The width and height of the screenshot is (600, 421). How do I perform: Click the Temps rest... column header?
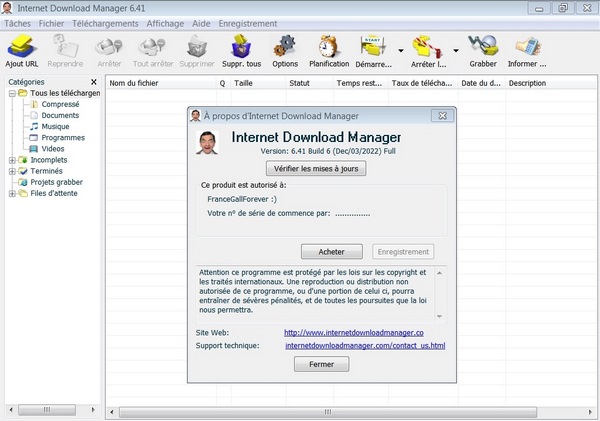(x=361, y=83)
